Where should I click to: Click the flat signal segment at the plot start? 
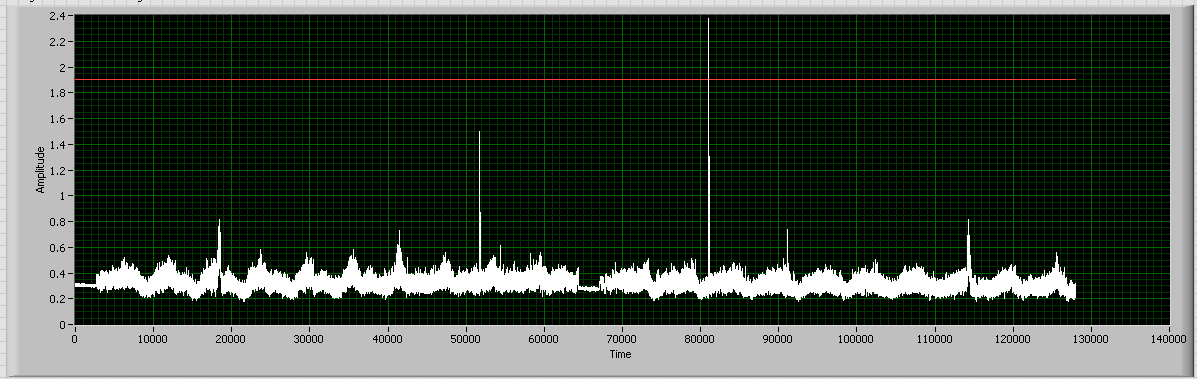coord(86,285)
